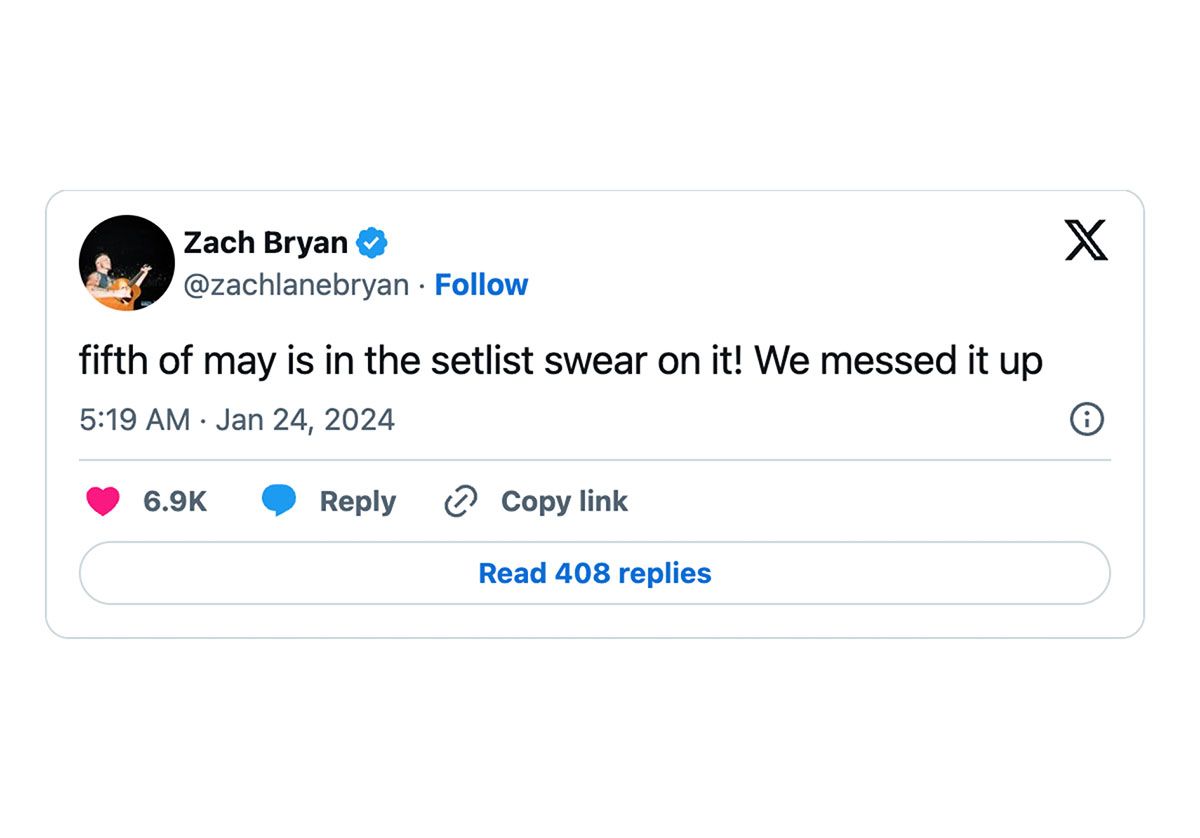
Task: Open Zach Bryan's profile picture
Action: [x=127, y=263]
